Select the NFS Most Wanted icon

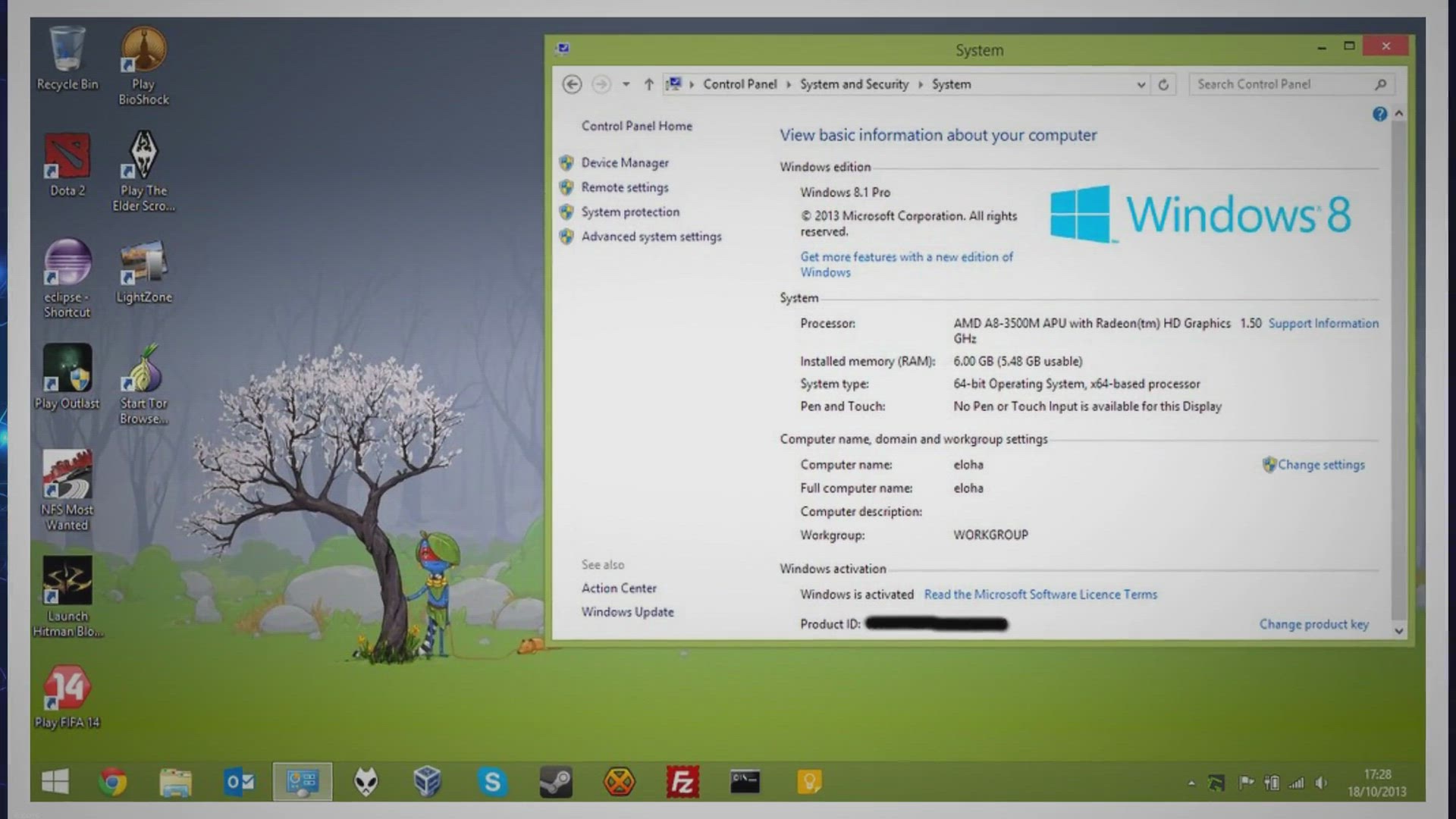[x=67, y=491]
